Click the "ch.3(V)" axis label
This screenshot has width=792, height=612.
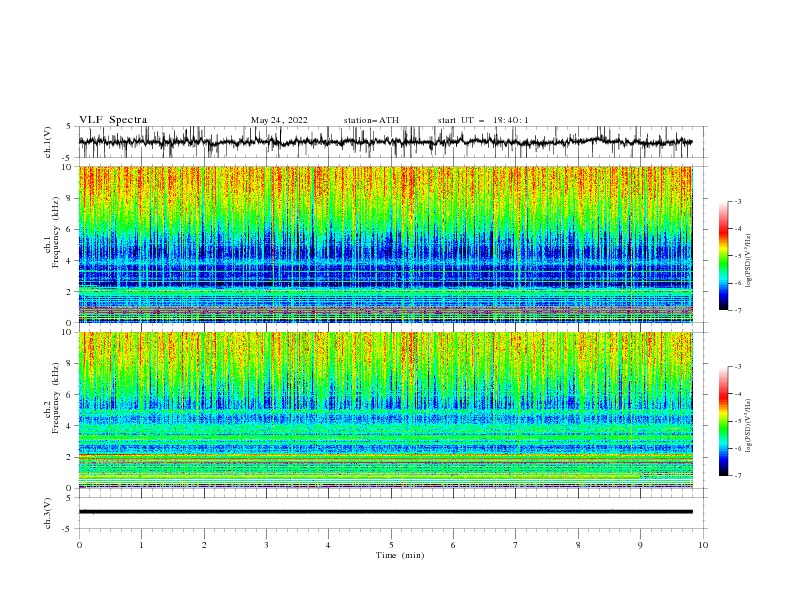48,513
